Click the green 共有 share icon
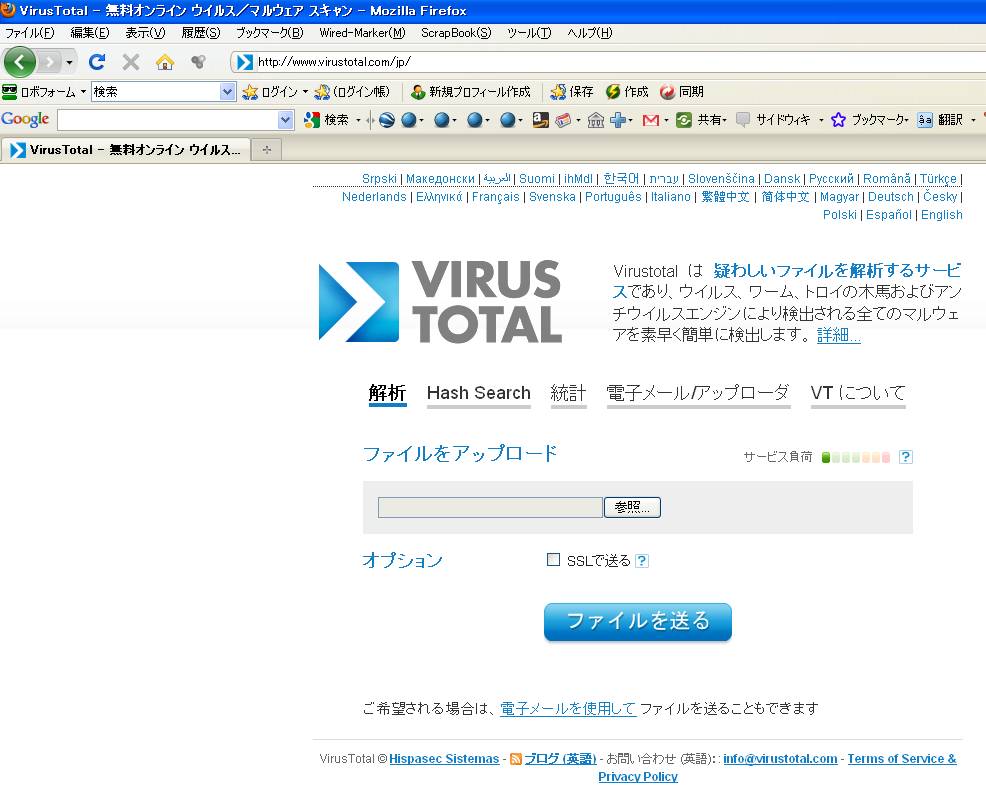The width and height of the screenshot is (986, 796). point(684,119)
